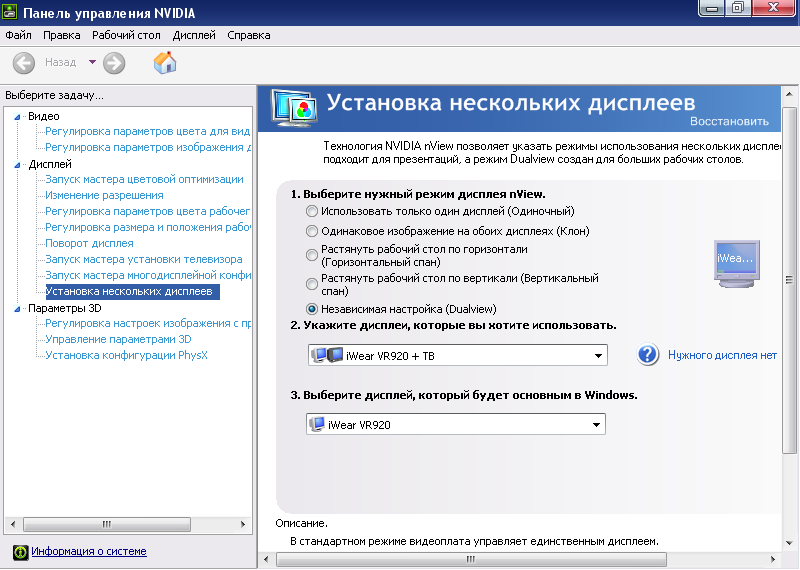Open Запуск мастера многодисплейной конфигурации
This screenshot has width=800, height=570.
148,275
